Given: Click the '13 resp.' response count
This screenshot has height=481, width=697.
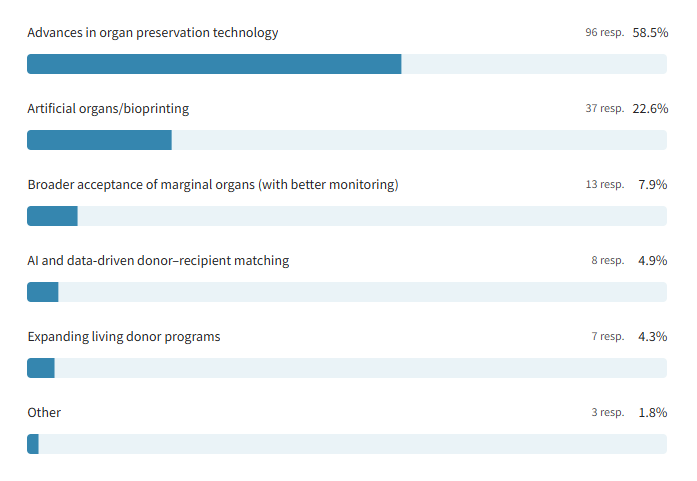Looking at the screenshot, I should pyautogui.click(x=605, y=185).
